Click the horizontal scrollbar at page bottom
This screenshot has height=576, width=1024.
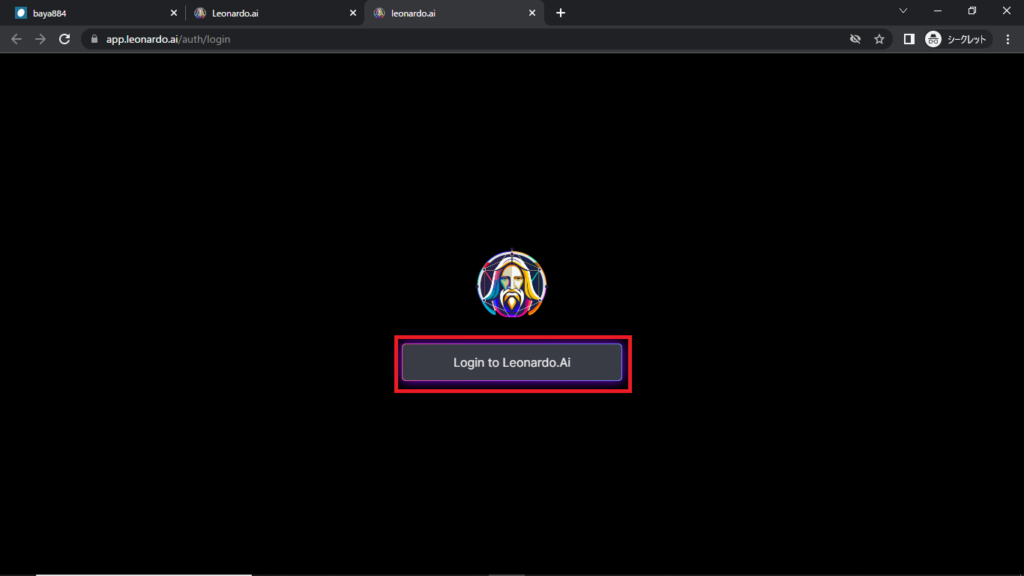144,574
